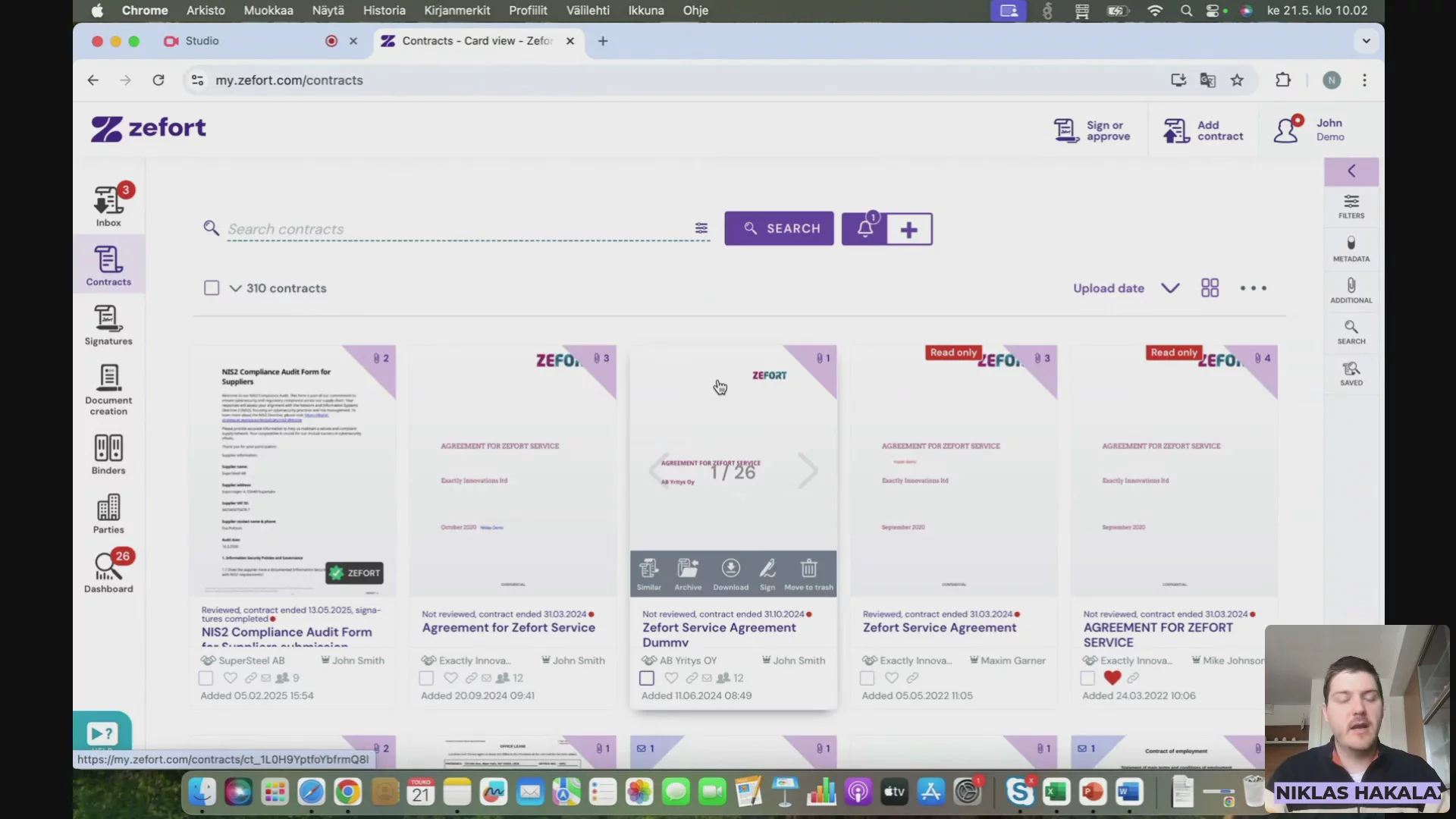Go to next page preview arrow on card
1456x819 pixels.
point(808,471)
